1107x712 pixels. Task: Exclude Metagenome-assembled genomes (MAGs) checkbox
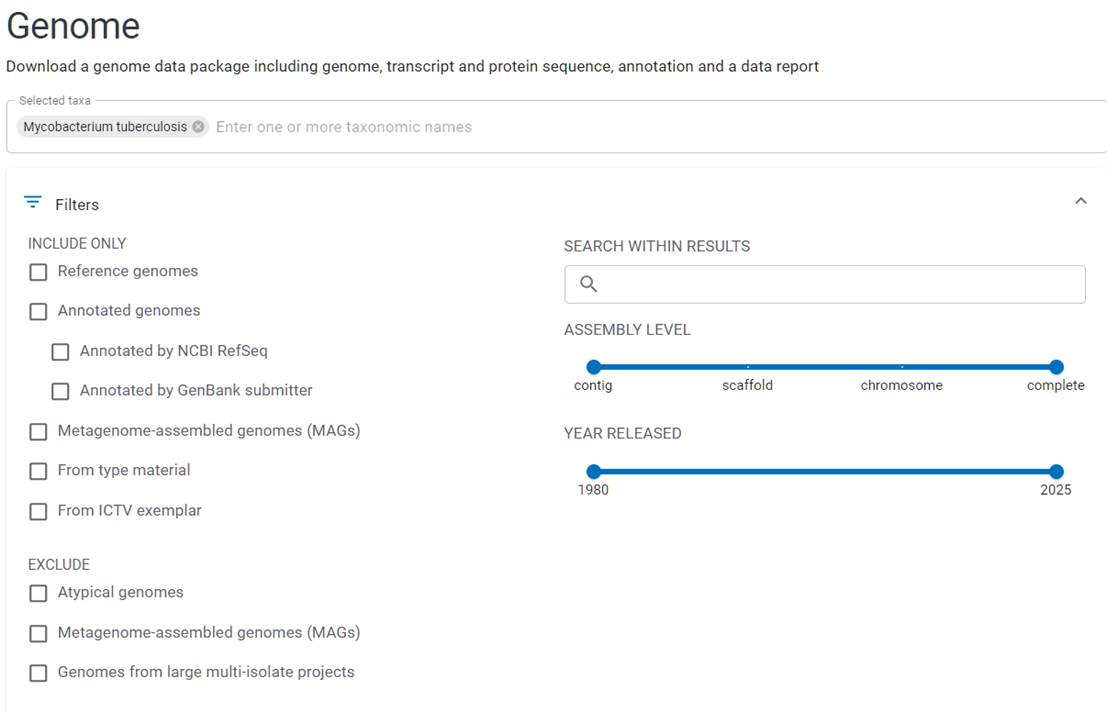pyautogui.click(x=38, y=633)
